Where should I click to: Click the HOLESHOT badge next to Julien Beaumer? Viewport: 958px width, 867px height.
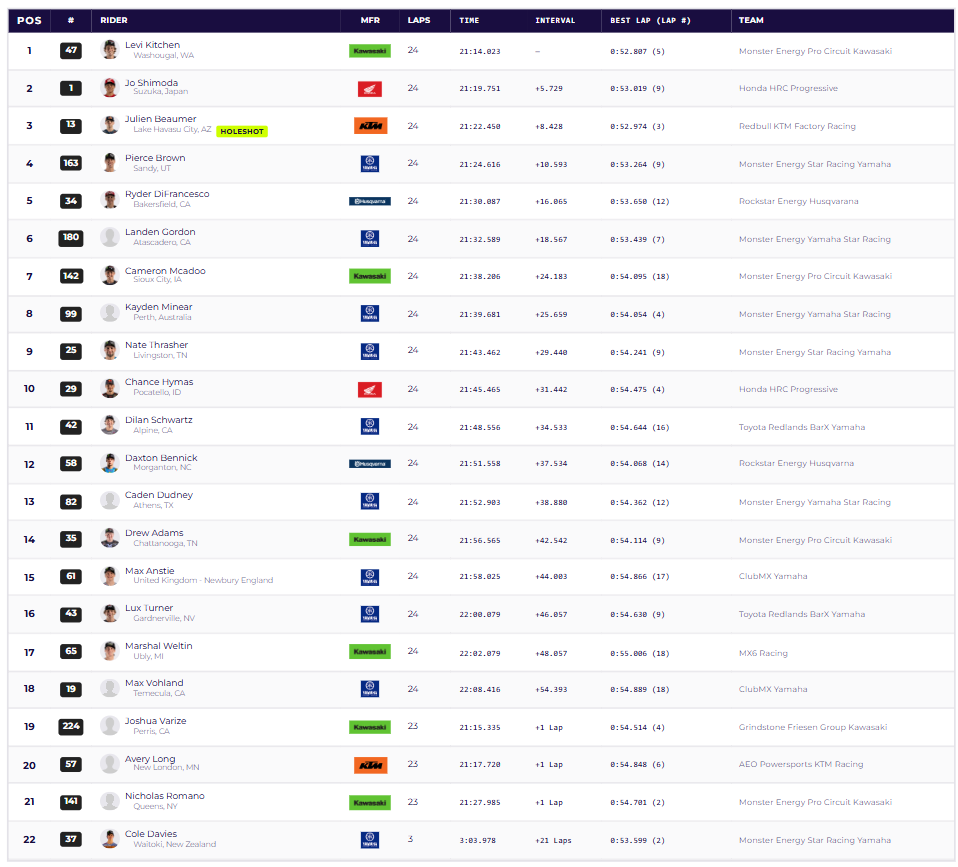[x=242, y=131]
